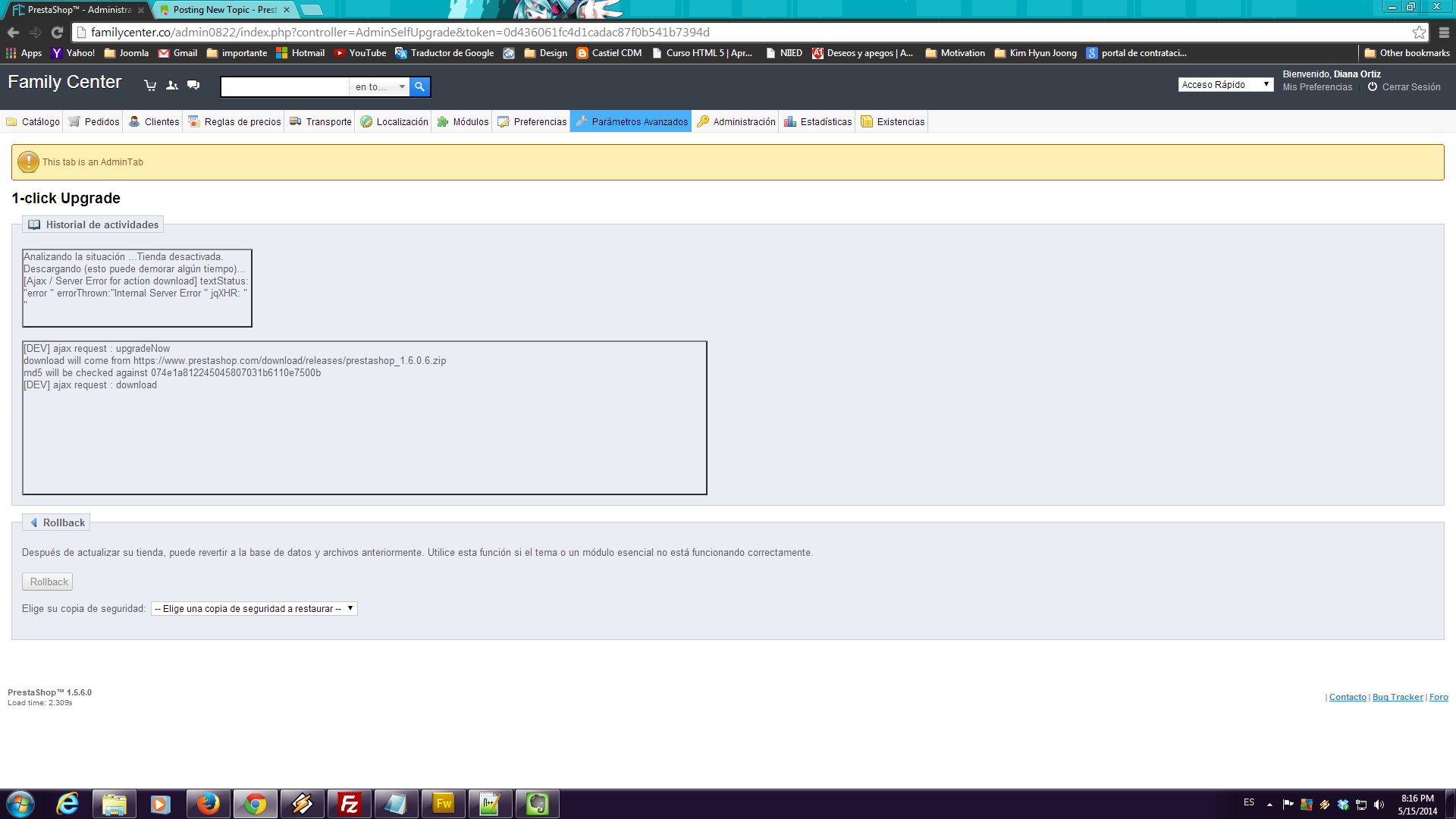
Task: Open Firefox from the taskbar
Action: (208, 804)
